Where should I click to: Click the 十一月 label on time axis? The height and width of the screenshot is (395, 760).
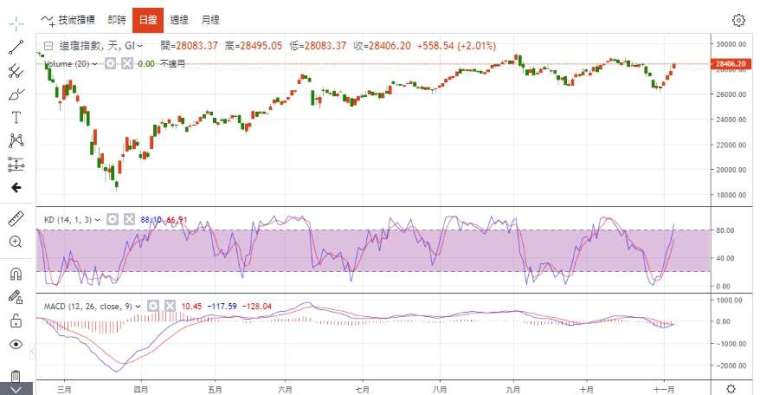click(665, 389)
